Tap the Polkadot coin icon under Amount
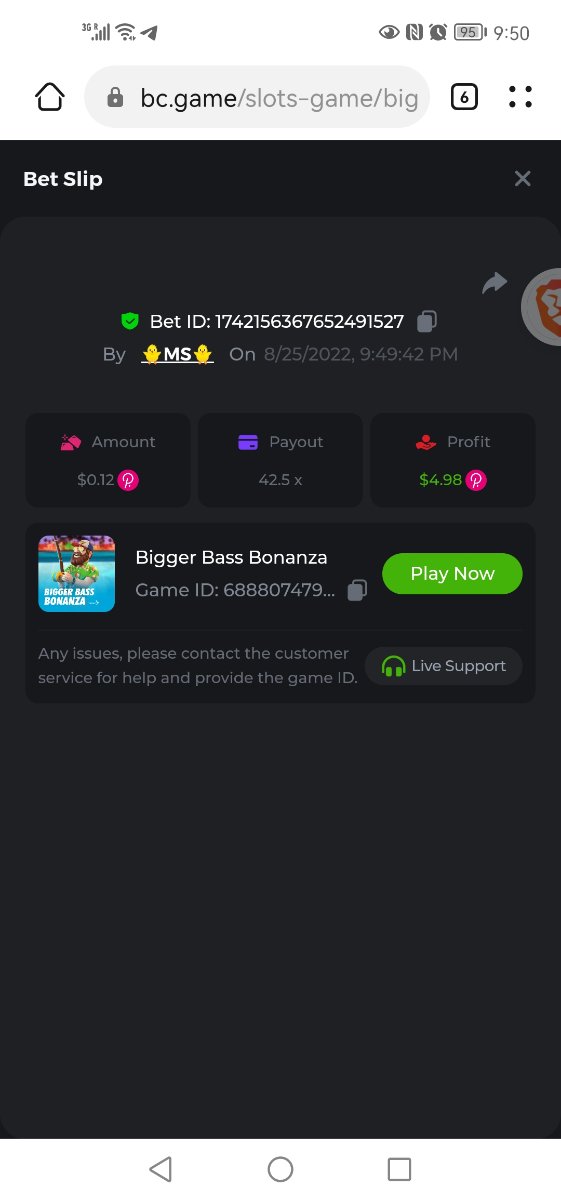This screenshot has height=1200, width=561. [x=128, y=480]
